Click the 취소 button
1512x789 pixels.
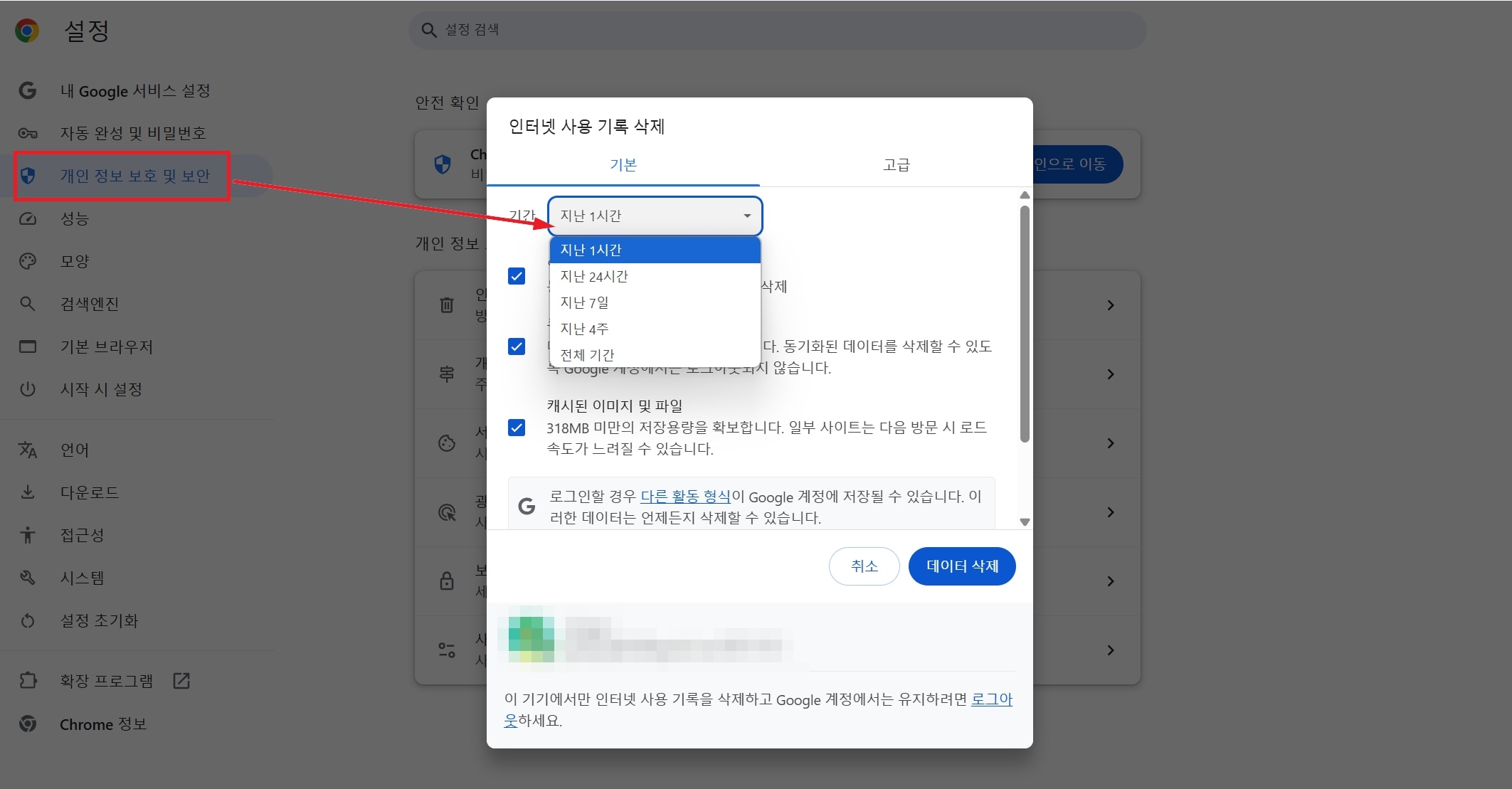coord(865,566)
